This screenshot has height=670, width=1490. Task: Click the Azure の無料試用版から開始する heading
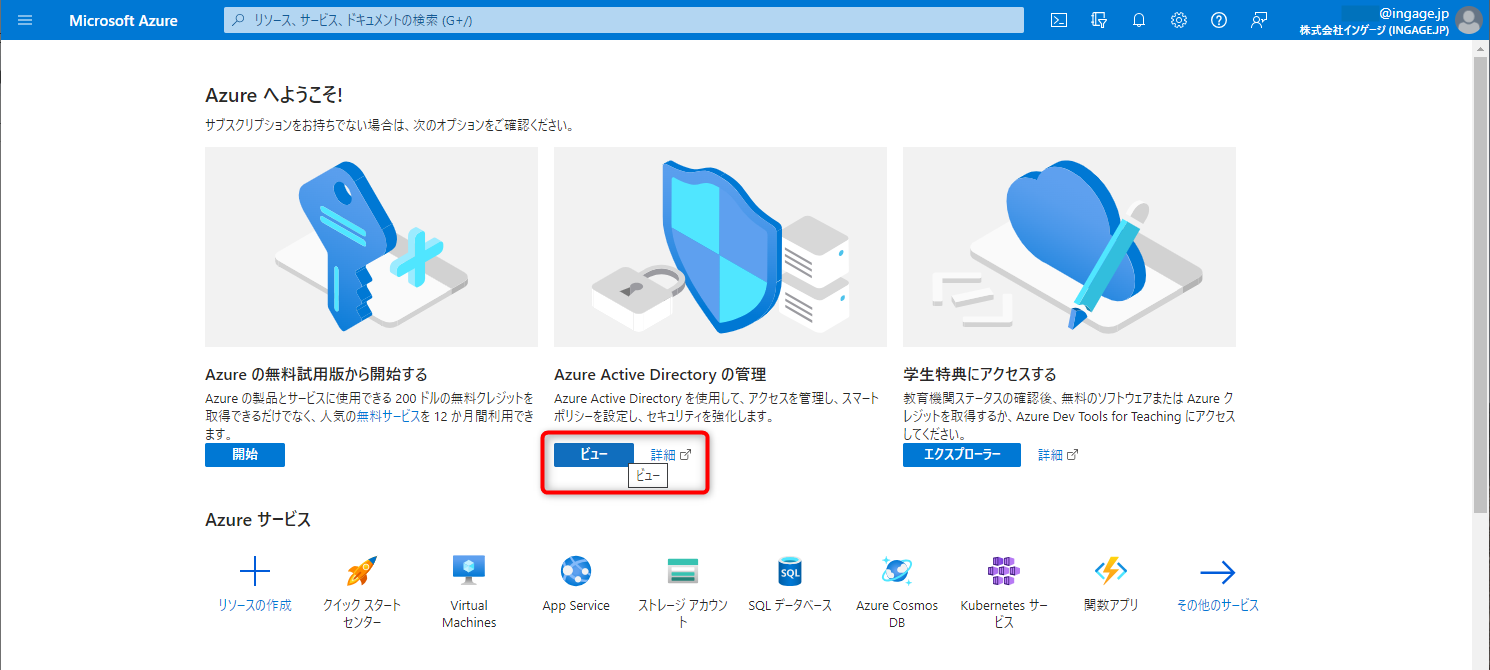click(316, 375)
